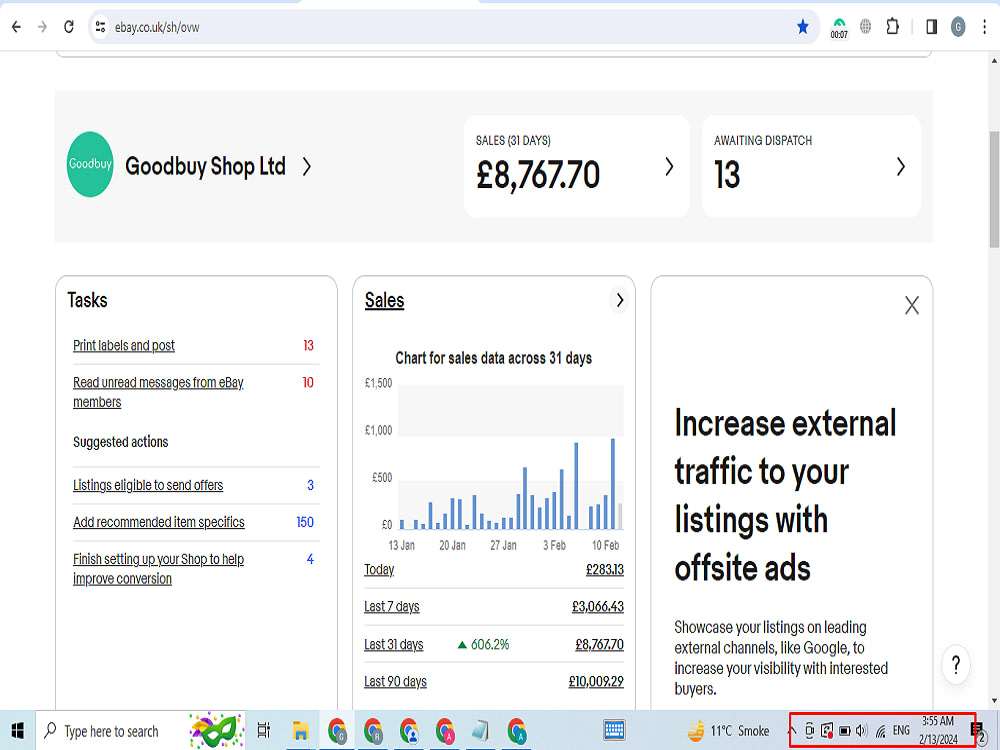The image size is (1000, 750).
Task: Click the taskbar volume speaker icon
Action: pyautogui.click(x=862, y=731)
